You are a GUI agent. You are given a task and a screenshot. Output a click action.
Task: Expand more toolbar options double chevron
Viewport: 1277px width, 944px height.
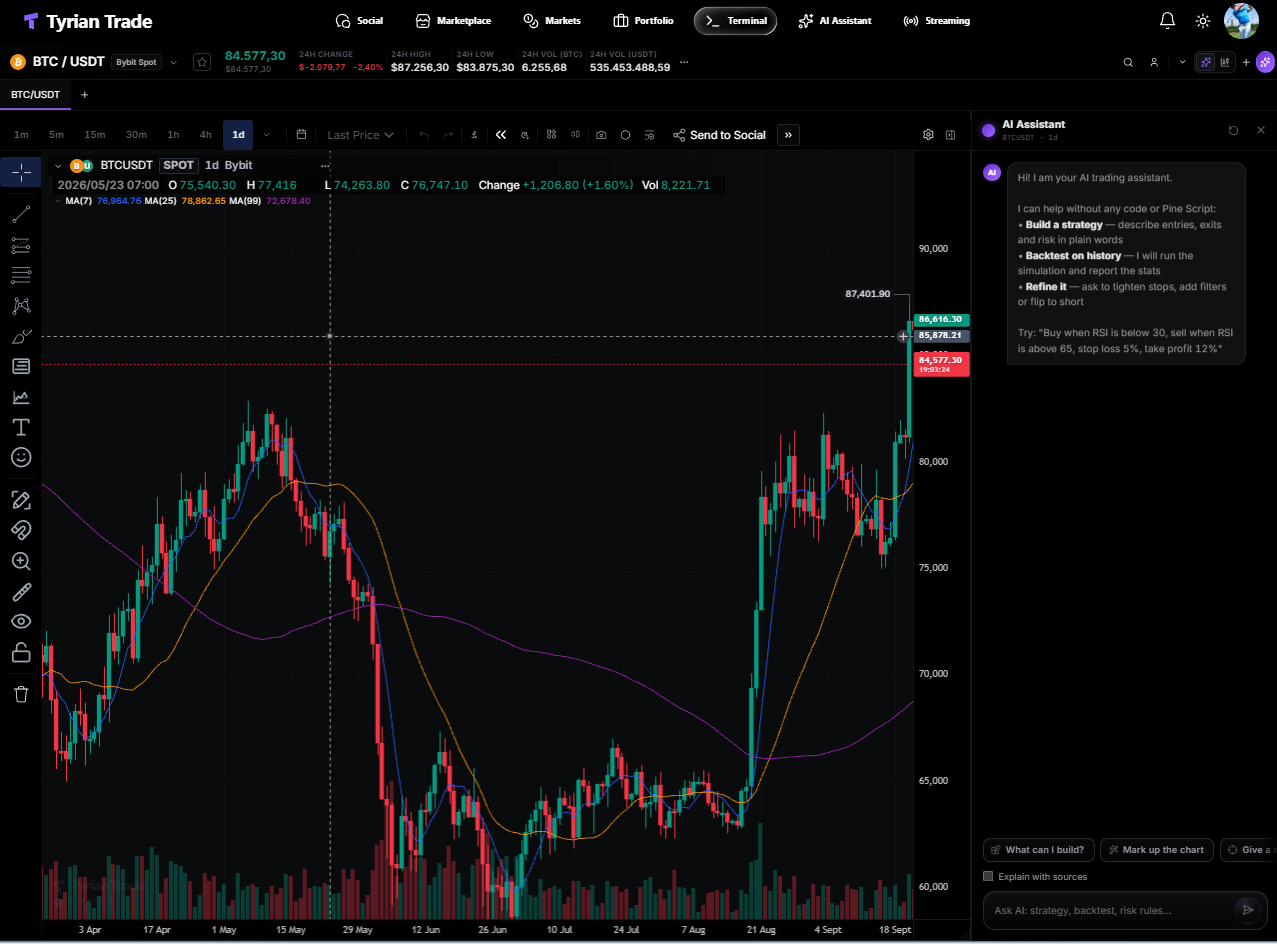(x=788, y=135)
